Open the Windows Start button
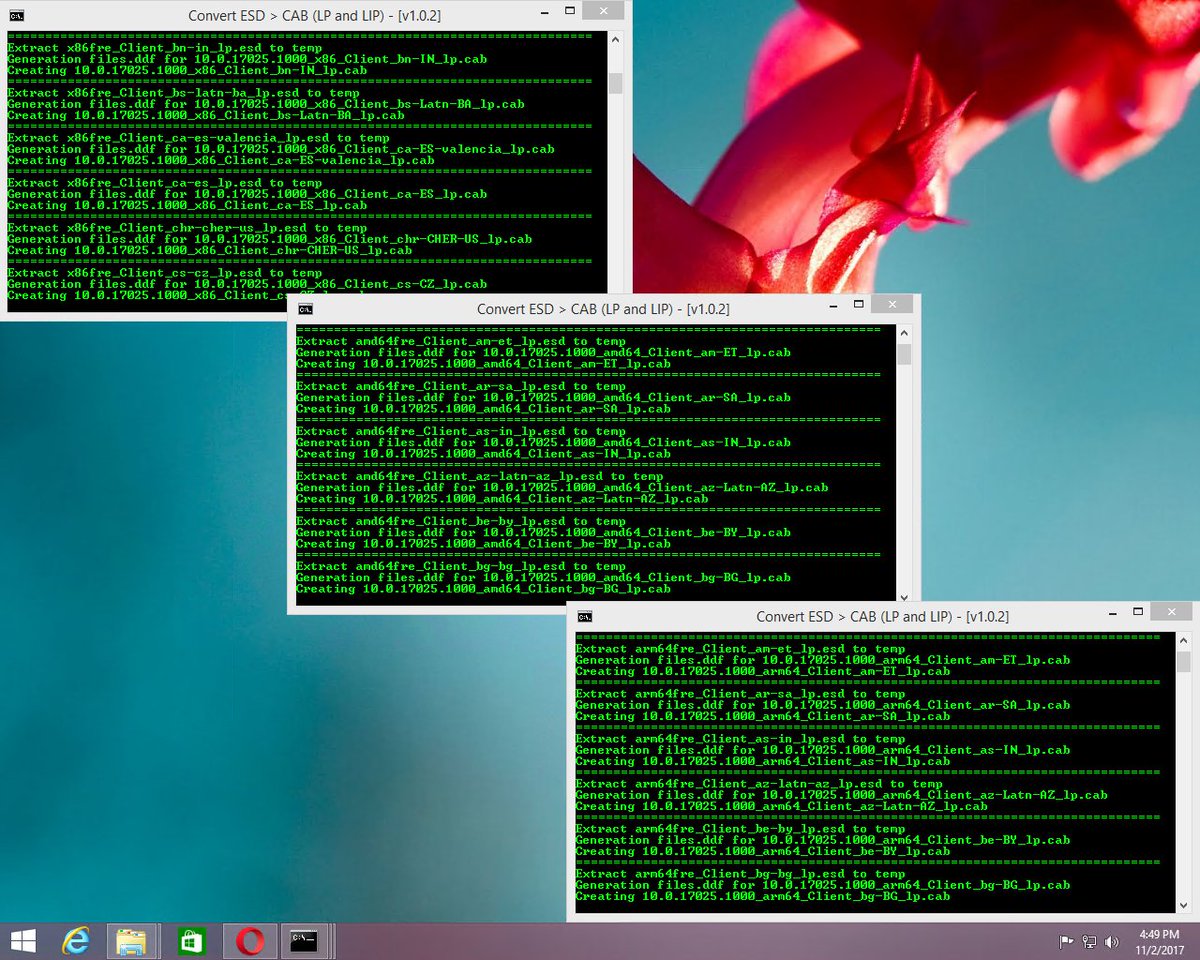The height and width of the screenshot is (960, 1200). (22, 941)
